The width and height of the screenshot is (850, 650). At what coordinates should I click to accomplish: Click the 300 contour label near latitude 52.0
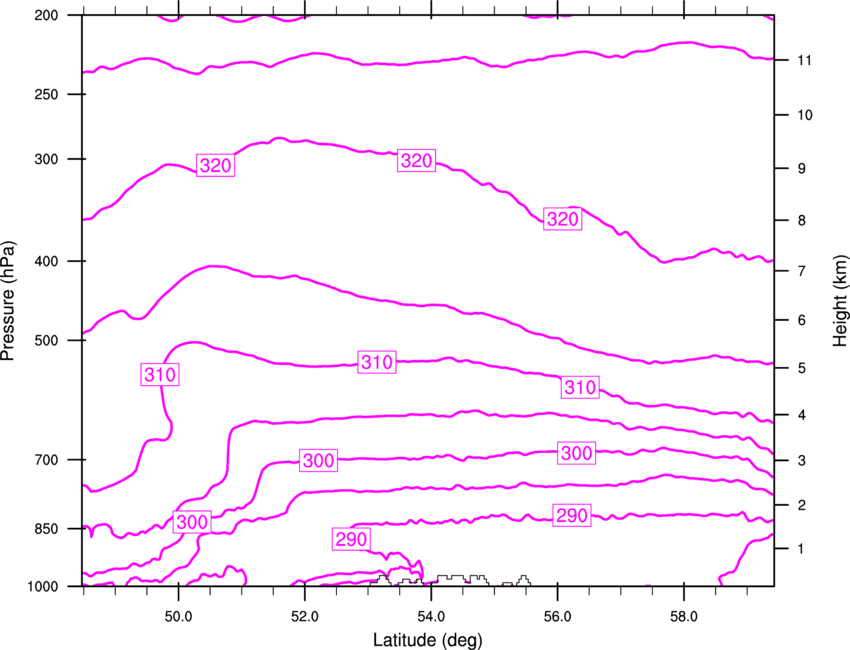pos(318,460)
